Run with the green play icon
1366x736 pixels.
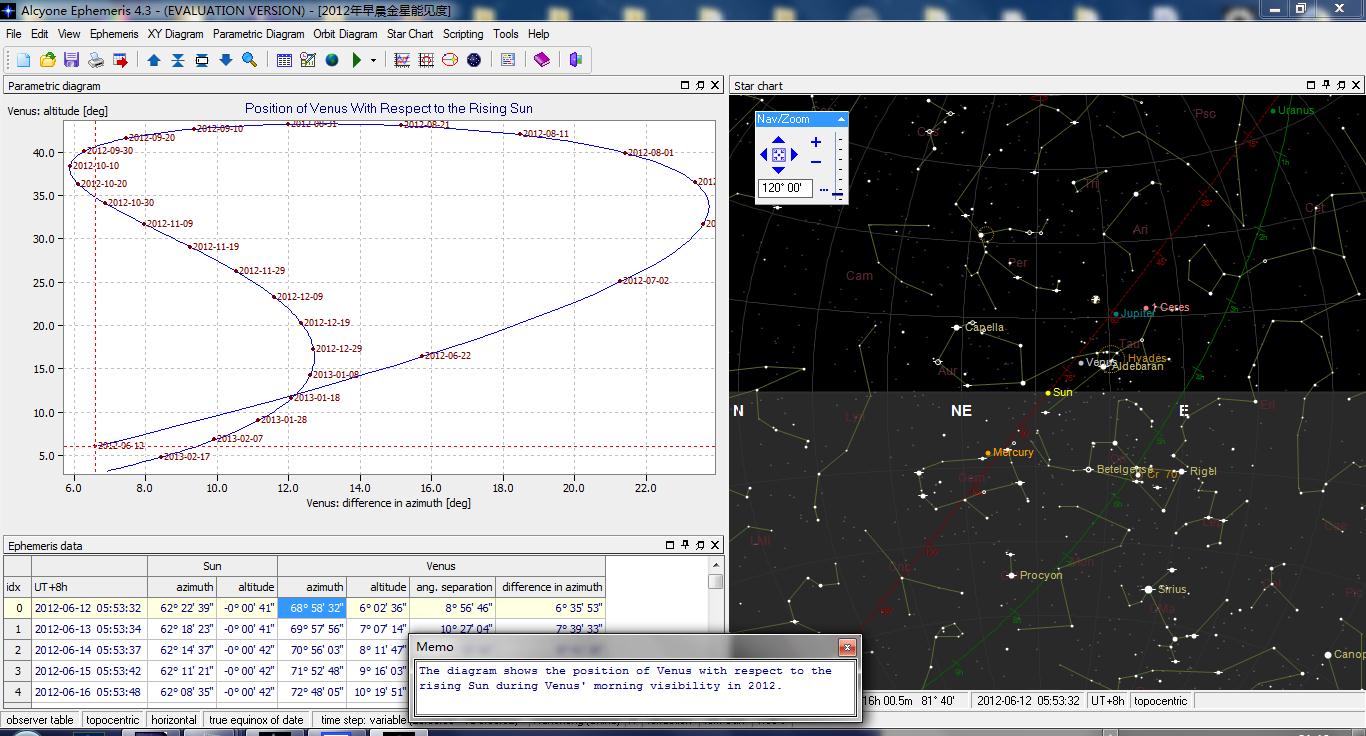(356, 60)
